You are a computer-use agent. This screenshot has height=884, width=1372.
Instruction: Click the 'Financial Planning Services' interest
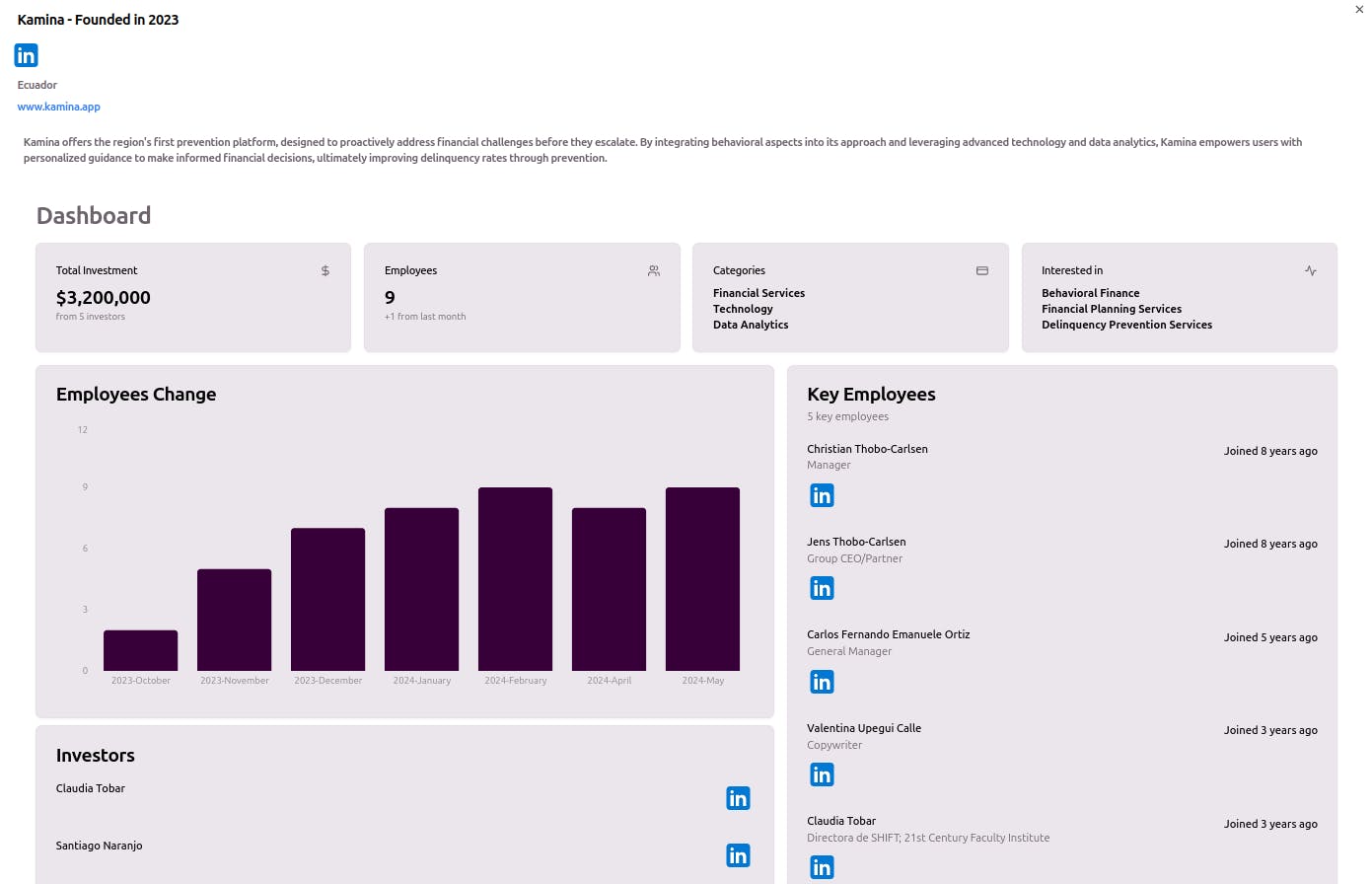pos(1112,309)
